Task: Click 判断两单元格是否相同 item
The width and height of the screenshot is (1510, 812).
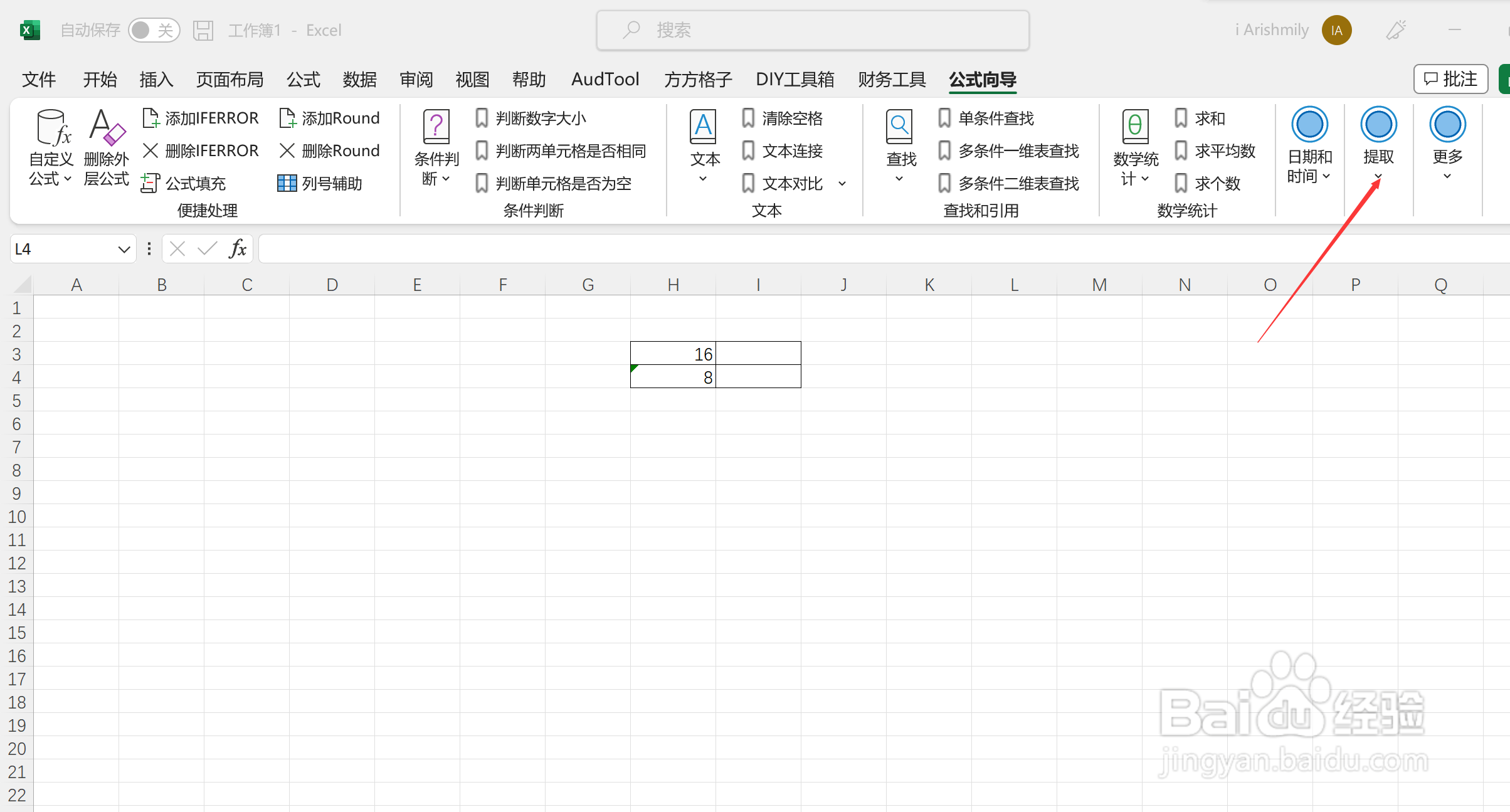Action: [x=561, y=150]
